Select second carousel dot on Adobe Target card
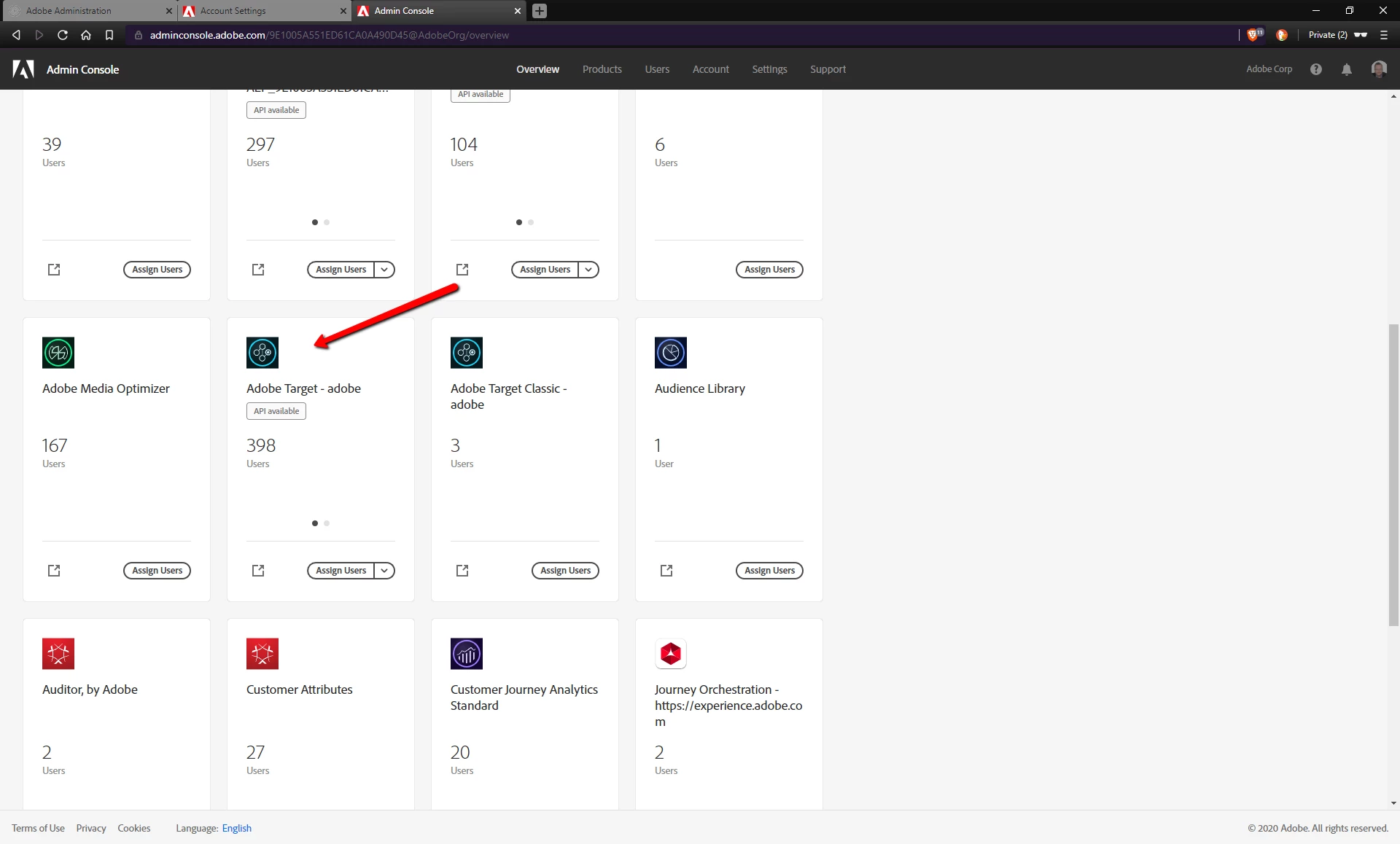The image size is (1400, 844). click(x=327, y=523)
